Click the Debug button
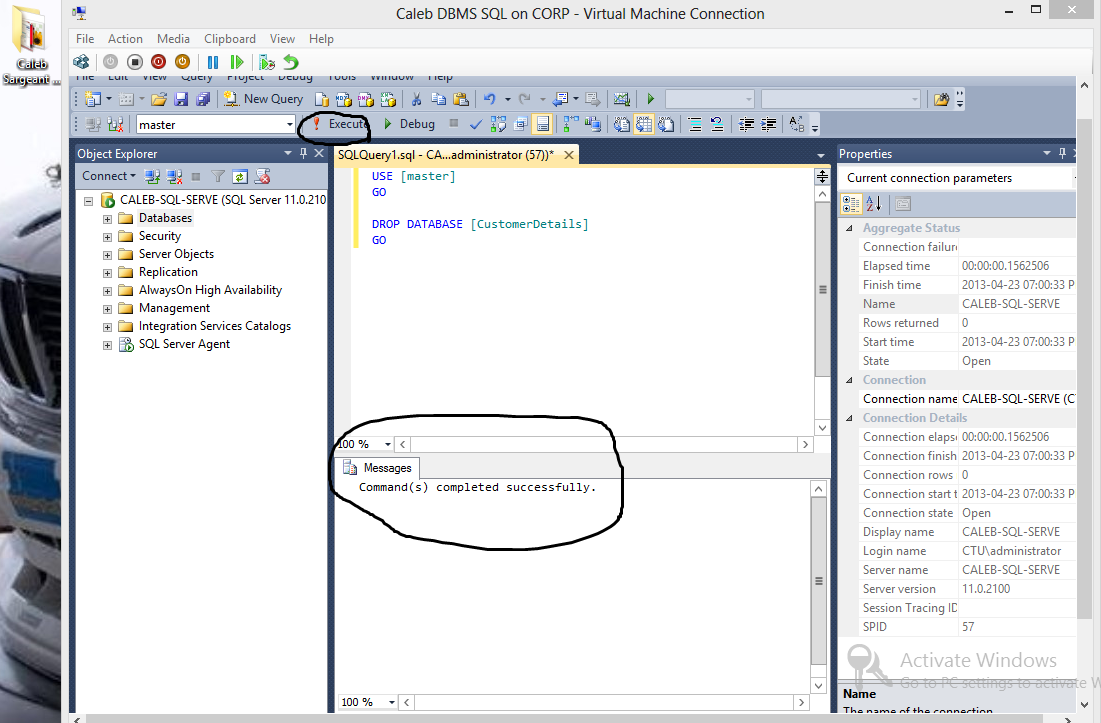The height and width of the screenshot is (723, 1101). [409, 124]
